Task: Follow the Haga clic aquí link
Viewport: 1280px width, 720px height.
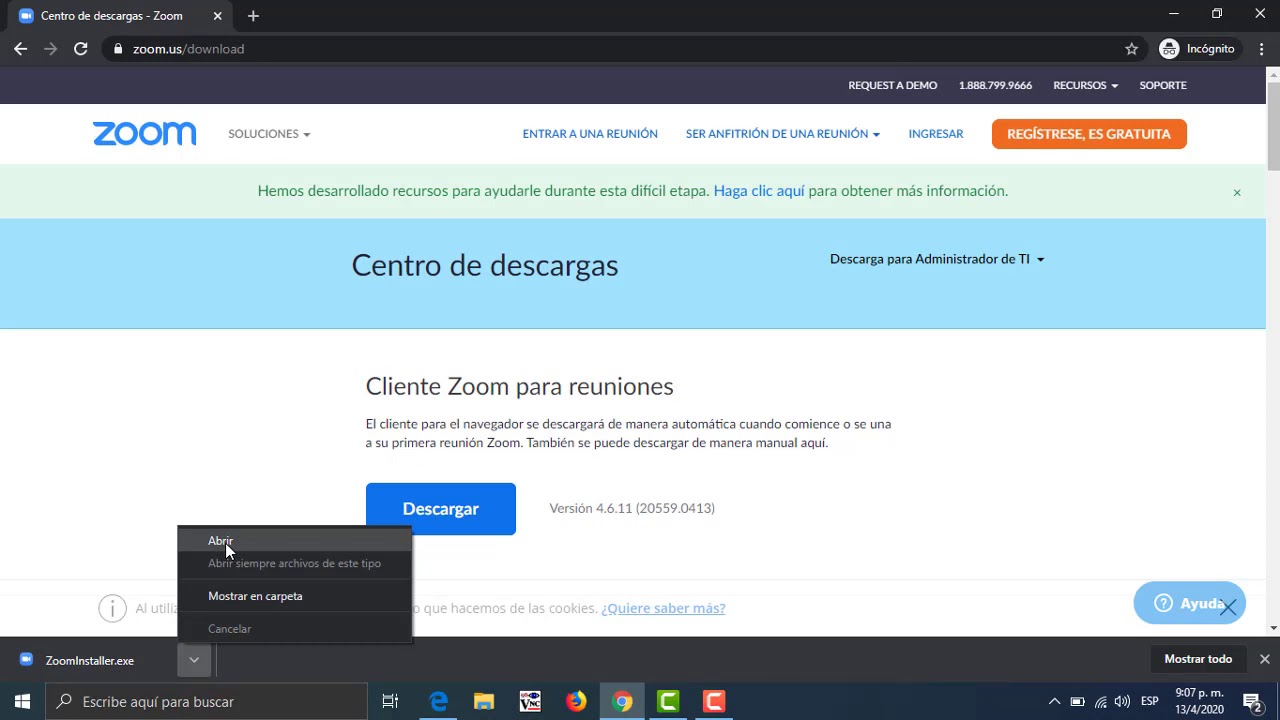Action: [759, 191]
